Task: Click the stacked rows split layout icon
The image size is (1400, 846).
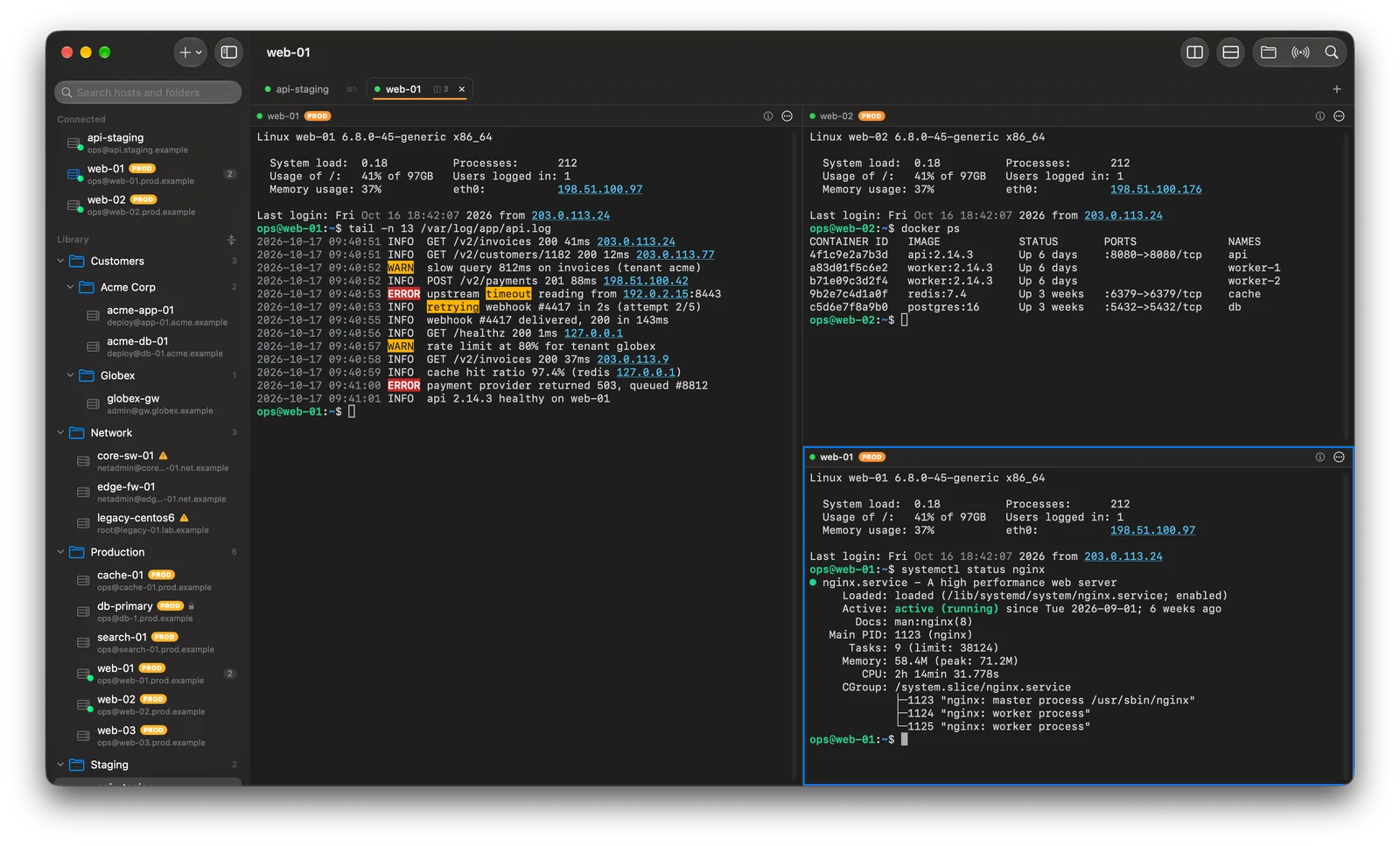Action: (x=1230, y=52)
